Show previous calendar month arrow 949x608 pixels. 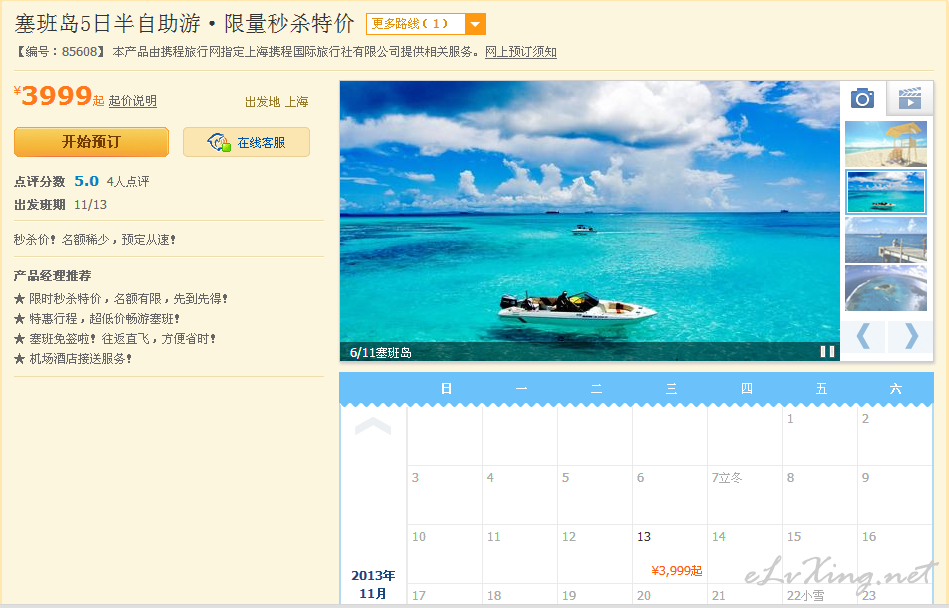373,426
